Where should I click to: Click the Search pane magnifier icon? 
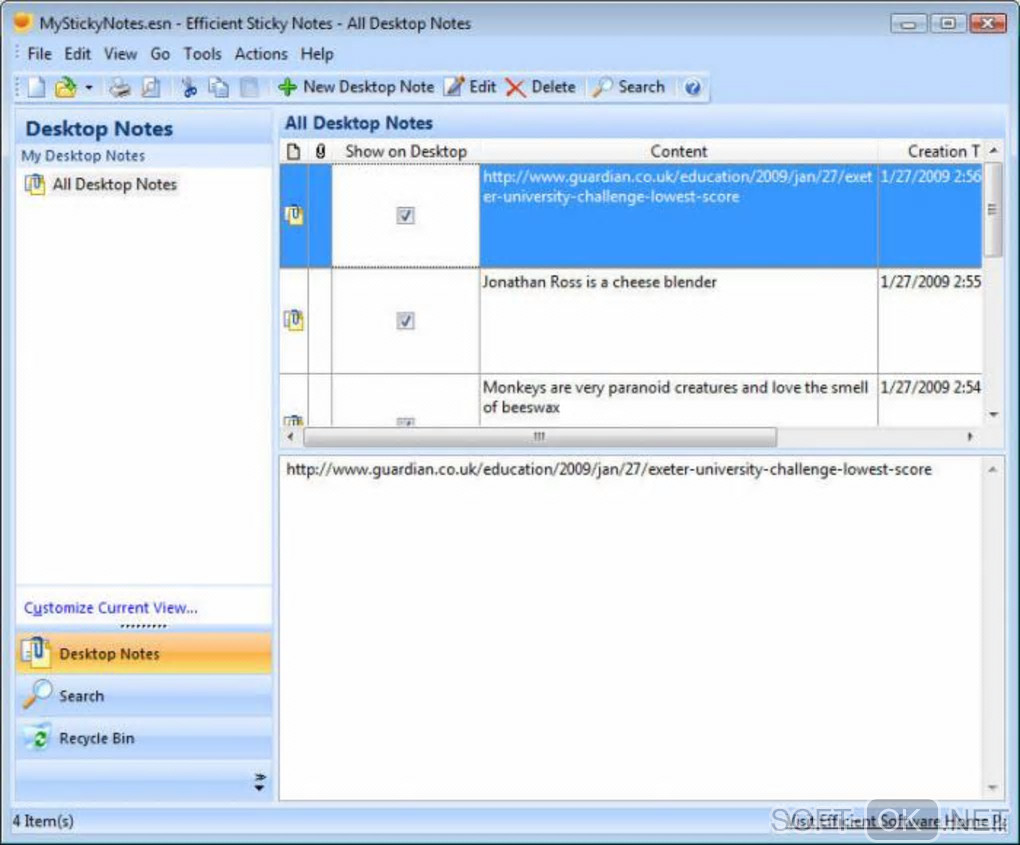[37, 694]
